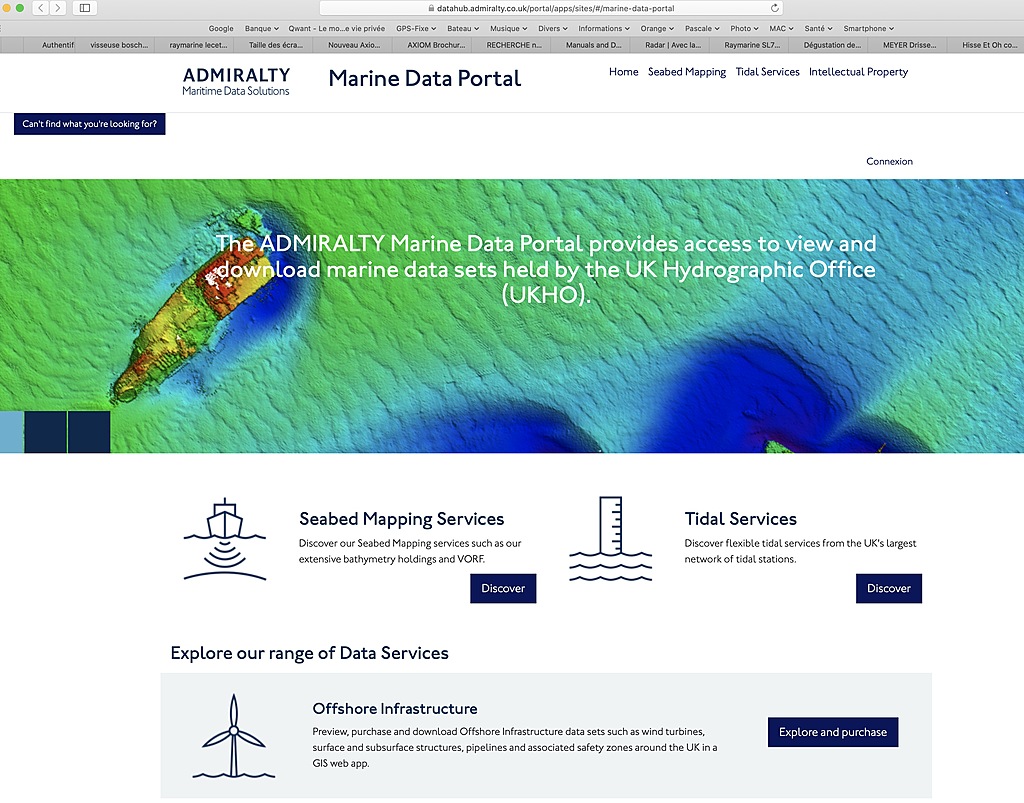The image size is (1024, 803).
Task: Click Discover under Seabed Mapping Services
Action: (x=503, y=588)
